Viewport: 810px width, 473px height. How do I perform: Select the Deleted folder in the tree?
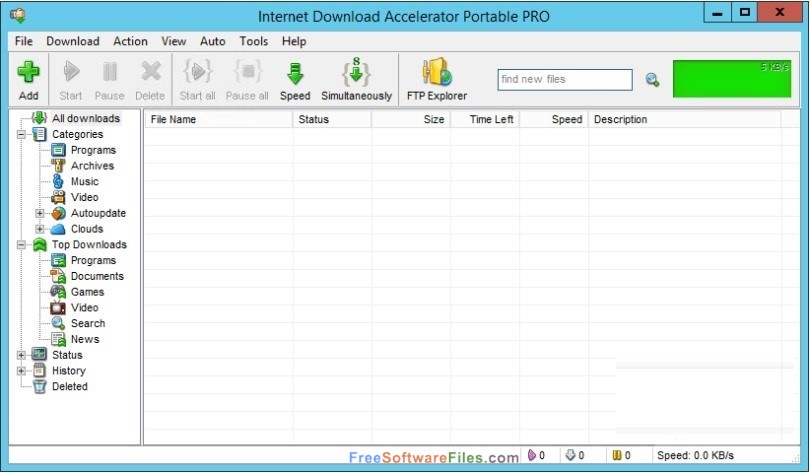[x=70, y=386]
